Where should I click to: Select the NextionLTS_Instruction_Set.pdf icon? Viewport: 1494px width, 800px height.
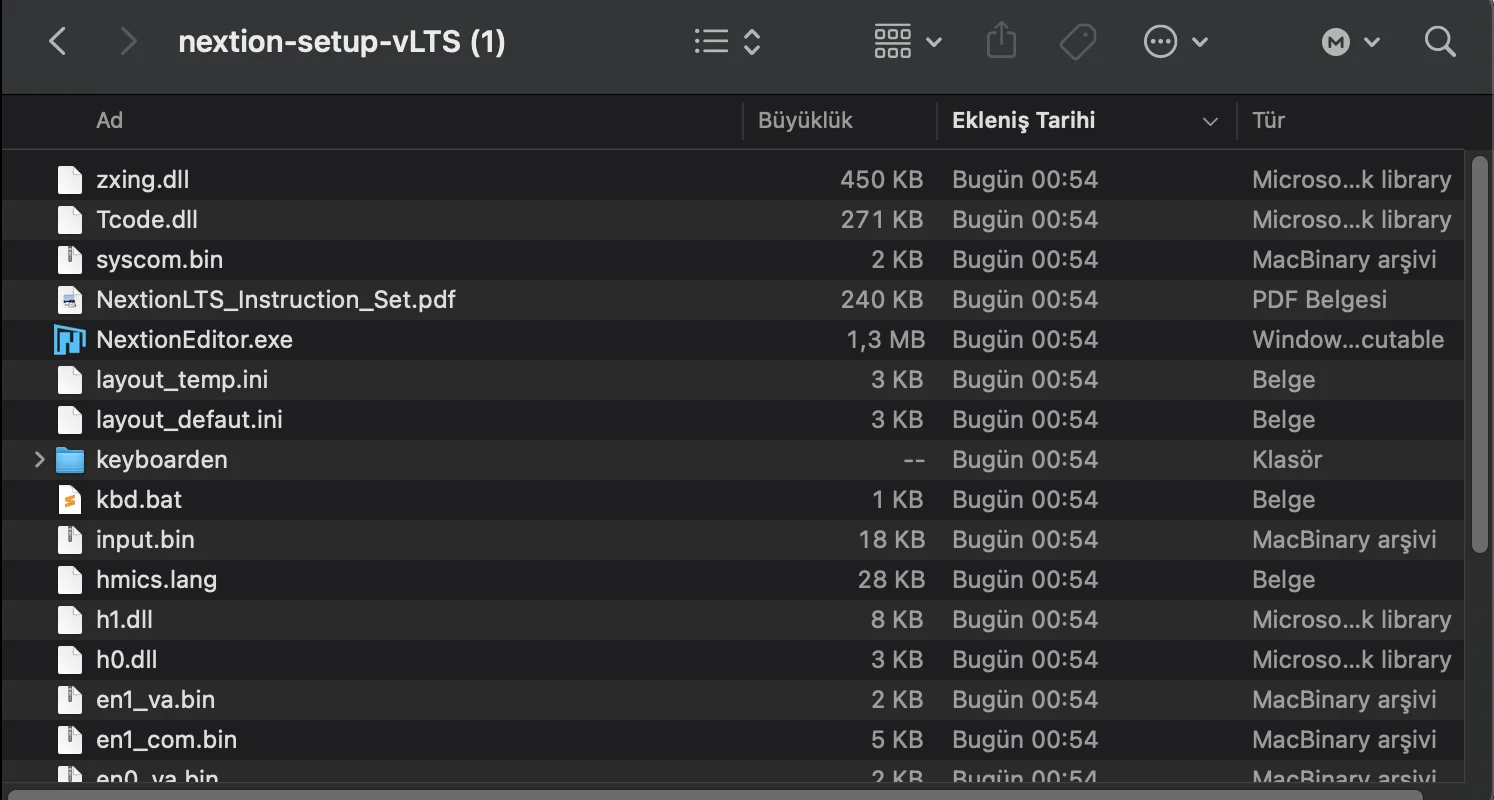69,300
